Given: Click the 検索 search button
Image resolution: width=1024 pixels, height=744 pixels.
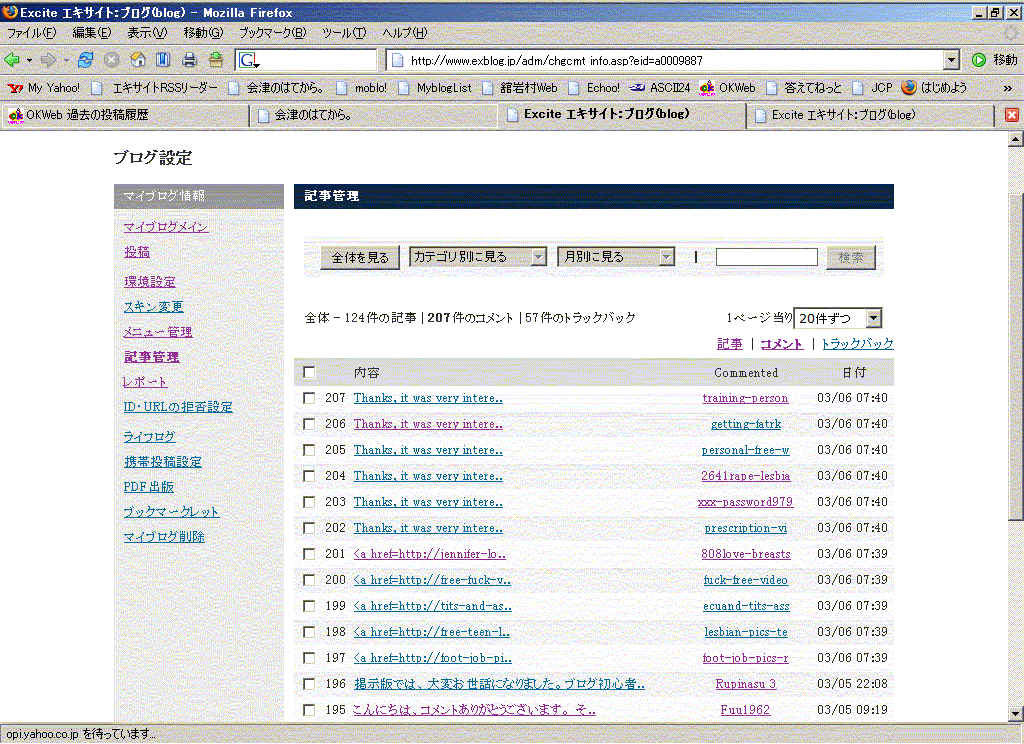Looking at the screenshot, I should coord(851,257).
